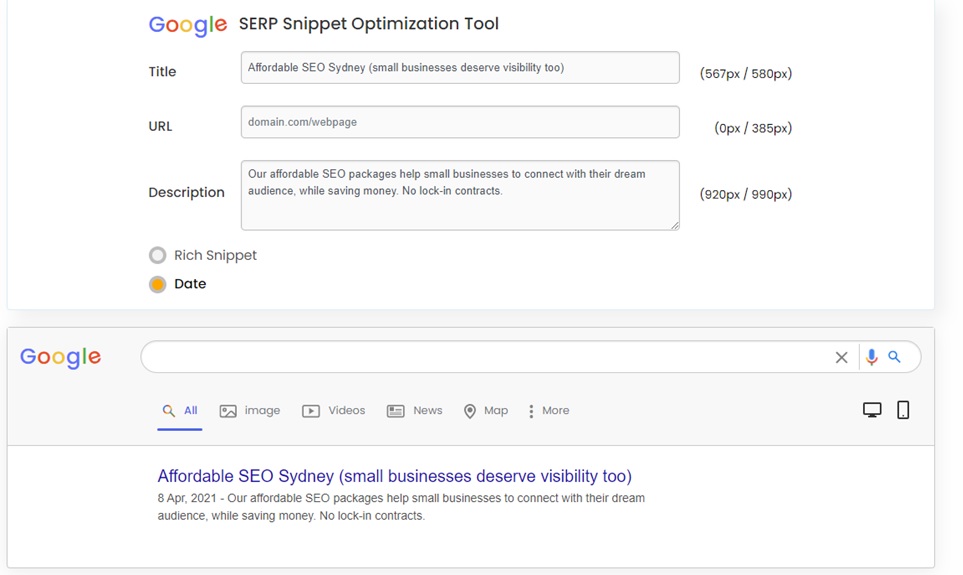Switch to mobile preview phone icon

coord(903,410)
